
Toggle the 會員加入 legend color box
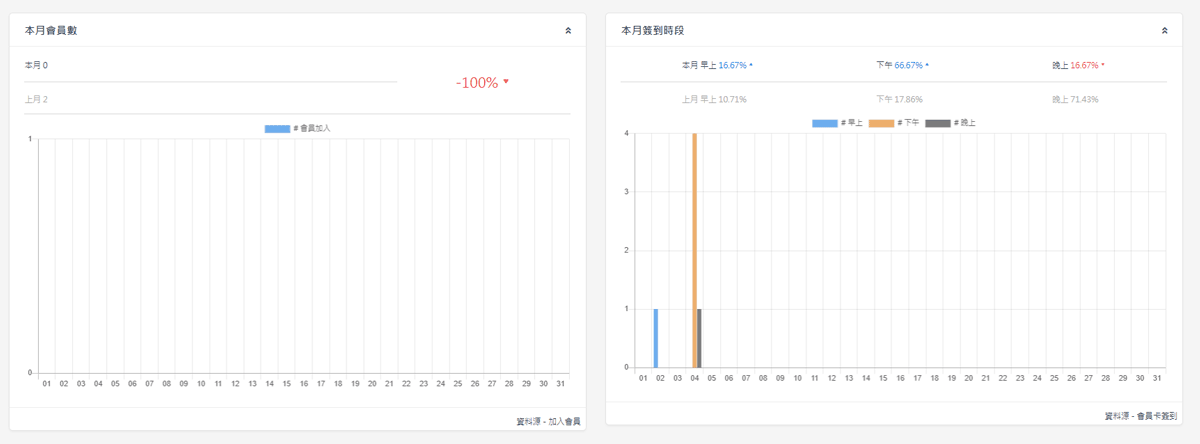(x=277, y=128)
